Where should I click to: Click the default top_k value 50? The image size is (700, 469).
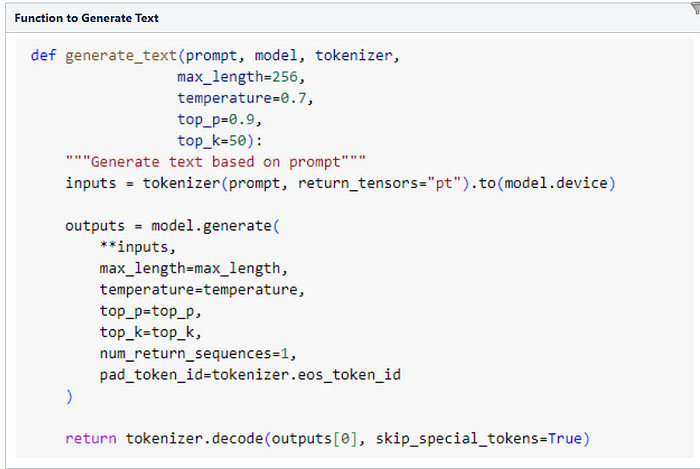click(238, 141)
